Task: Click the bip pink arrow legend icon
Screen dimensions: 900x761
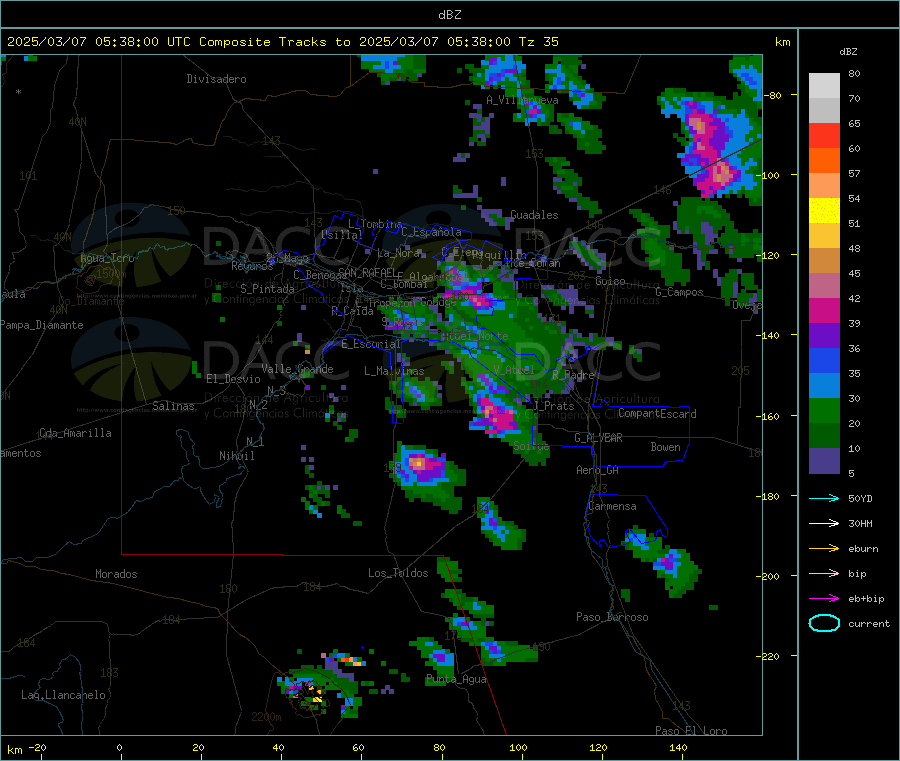Action: click(x=824, y=573)
